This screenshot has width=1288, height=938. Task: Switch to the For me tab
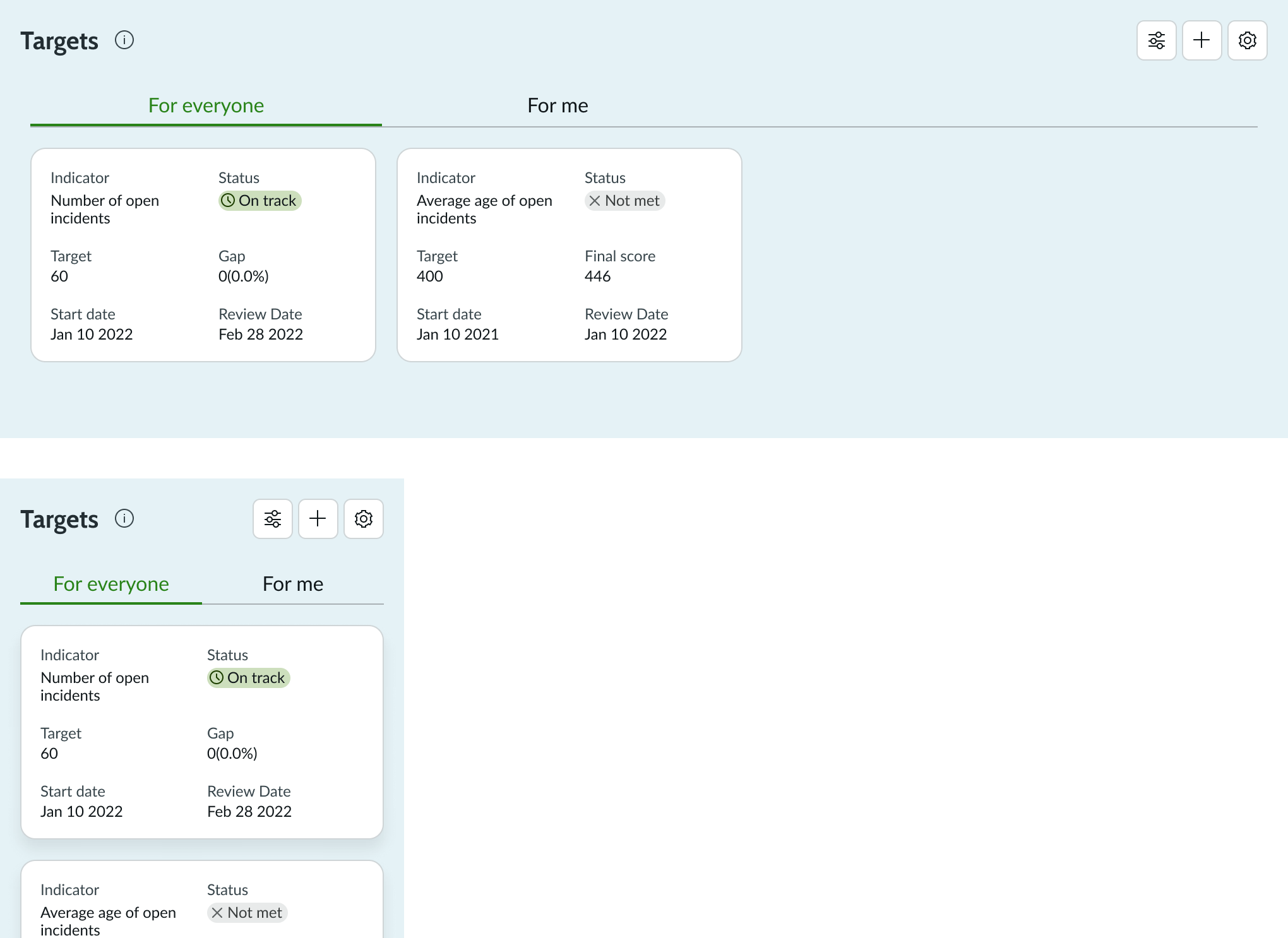click(558, 105)
